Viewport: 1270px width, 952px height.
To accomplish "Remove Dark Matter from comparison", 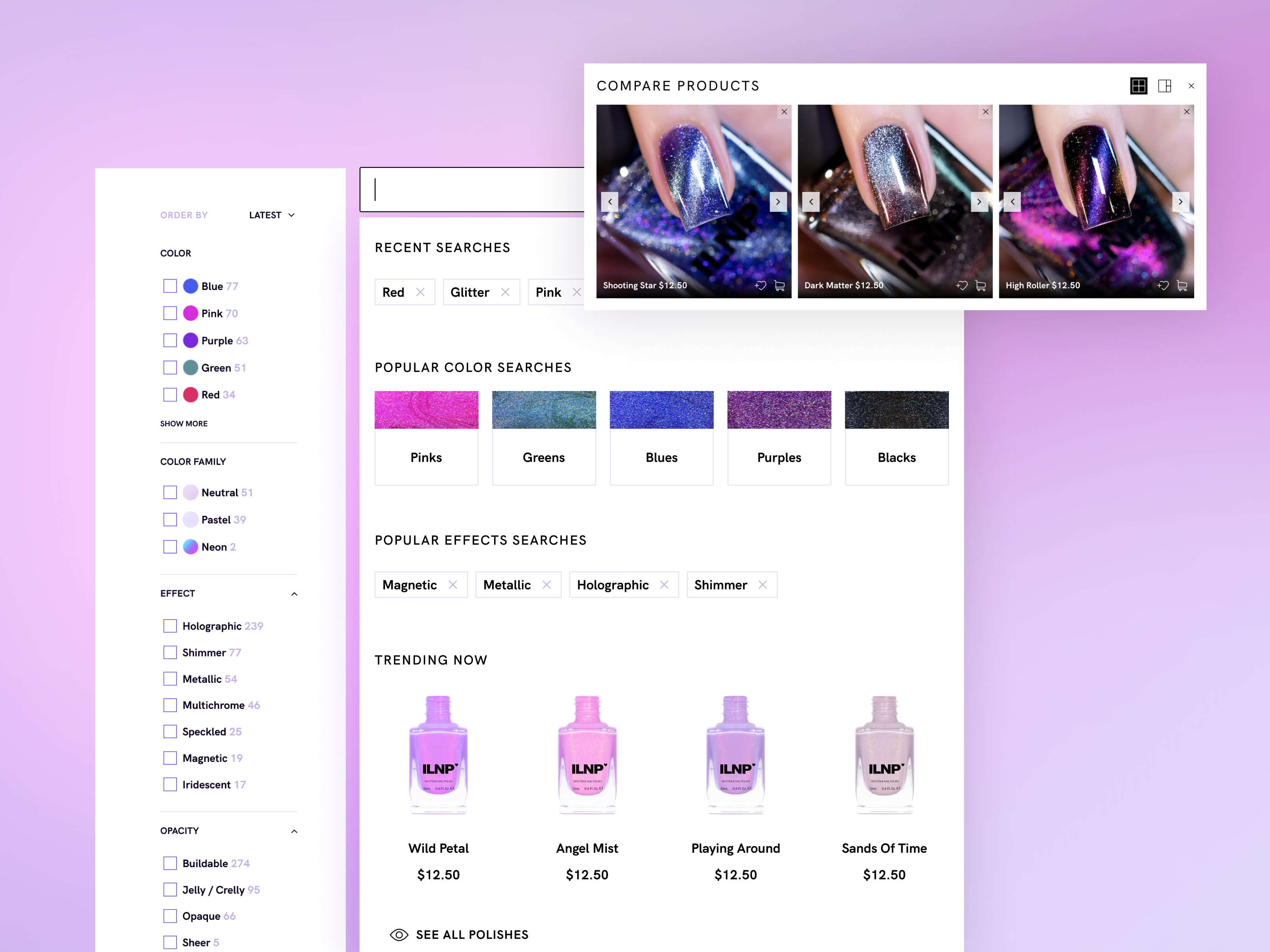I will pyautogui.click(x=985, y=112).
